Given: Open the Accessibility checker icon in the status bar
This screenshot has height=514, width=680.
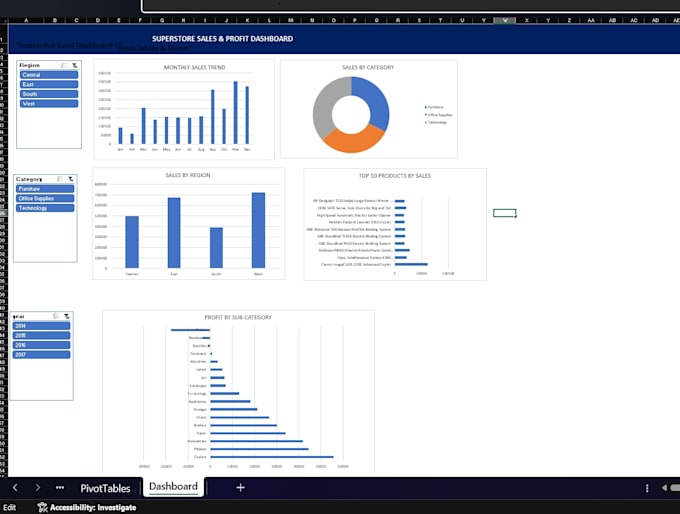Looking at the screenshot, I should 42,507.
